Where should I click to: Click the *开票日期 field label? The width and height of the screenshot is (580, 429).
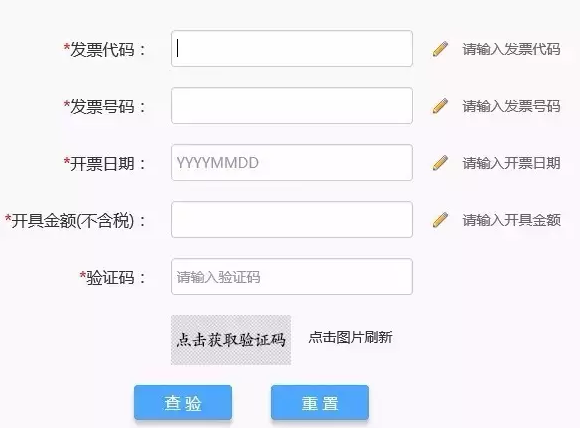click(x=105, y=163)
